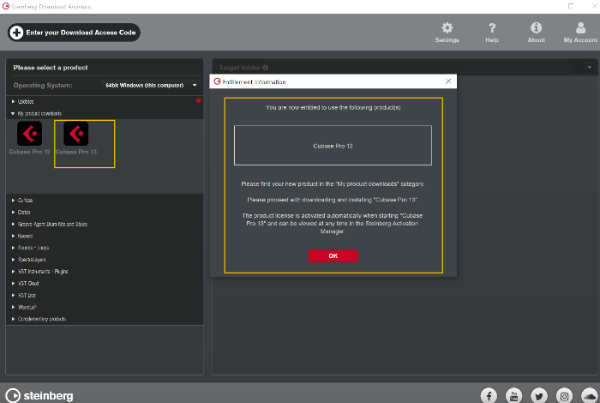Expand the SpectraLayers category
The image size is (600, 403).
[13, 259]
